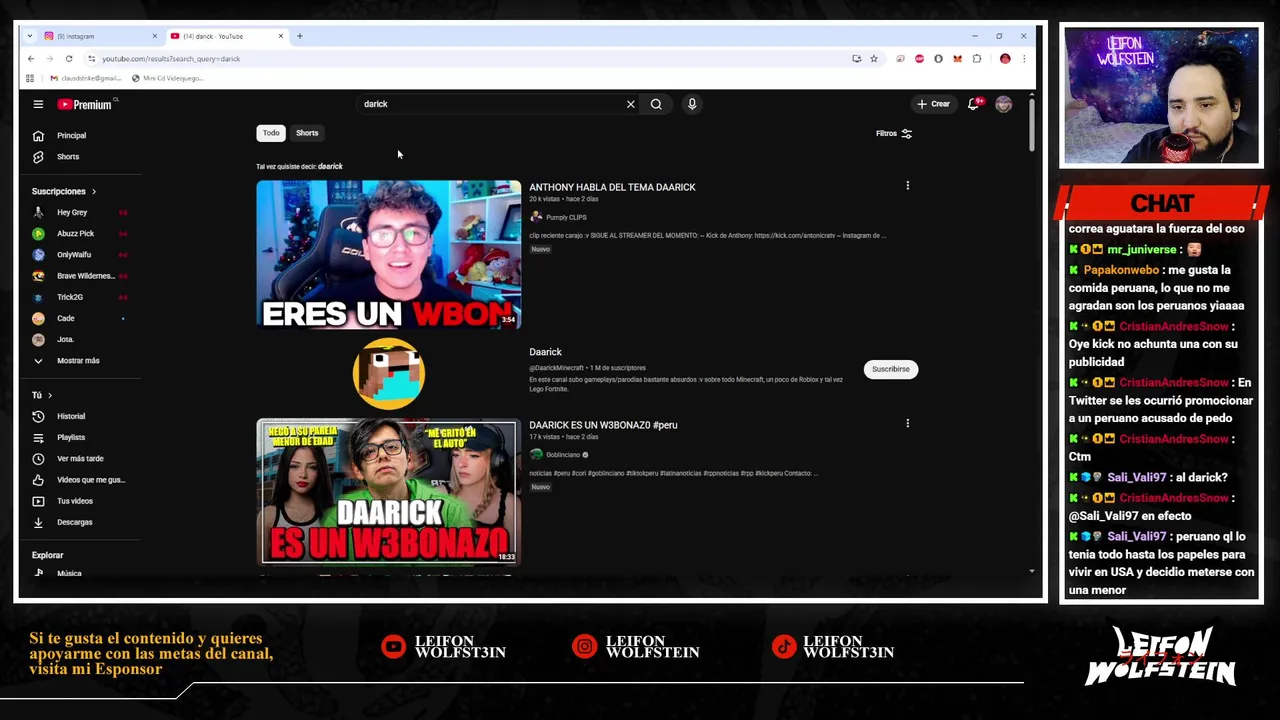
Task: Click the magnifying glass search button
Action: pos(656,104)
